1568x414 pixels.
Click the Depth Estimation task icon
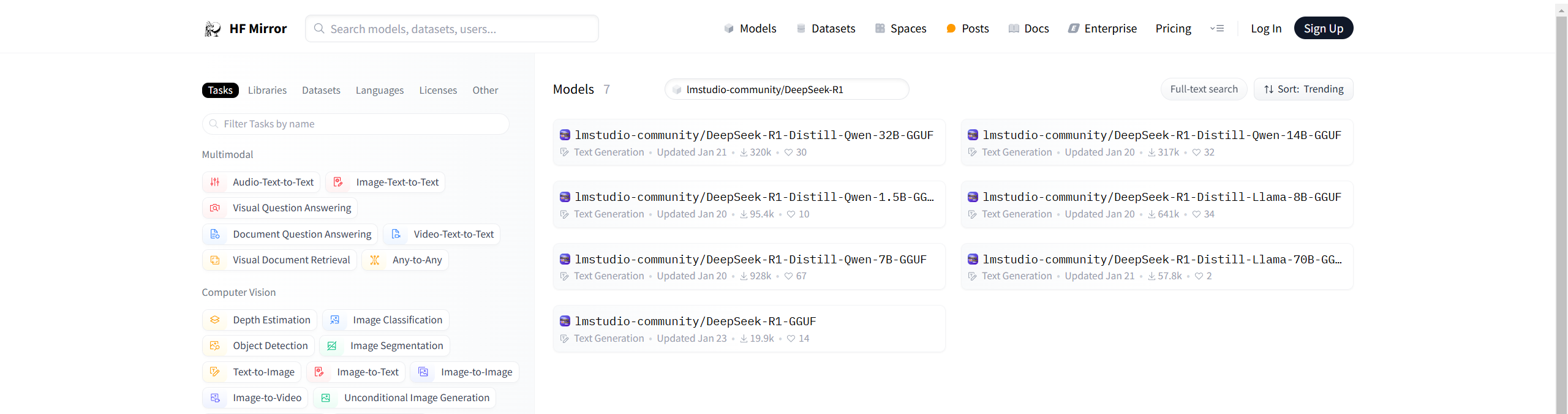coord(215,320)
